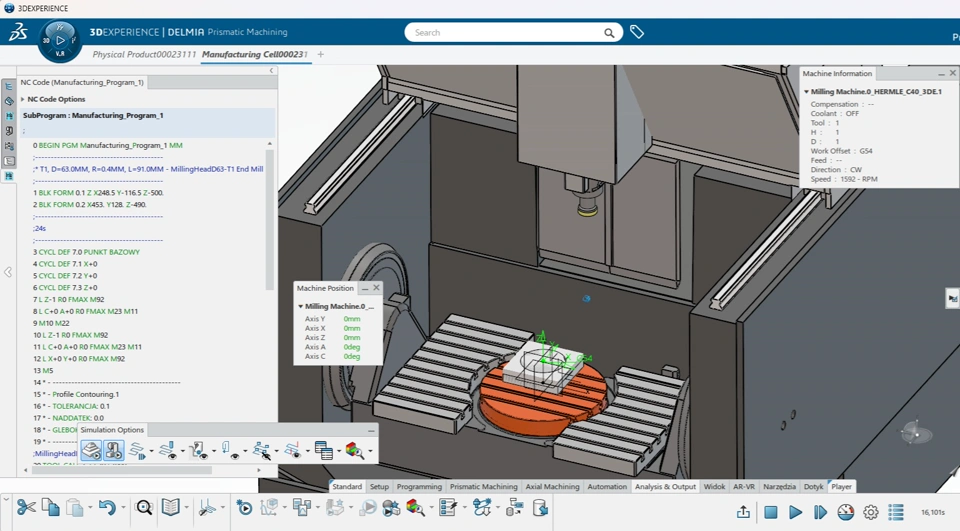Click the search field
960x531 pixels.
505,32
